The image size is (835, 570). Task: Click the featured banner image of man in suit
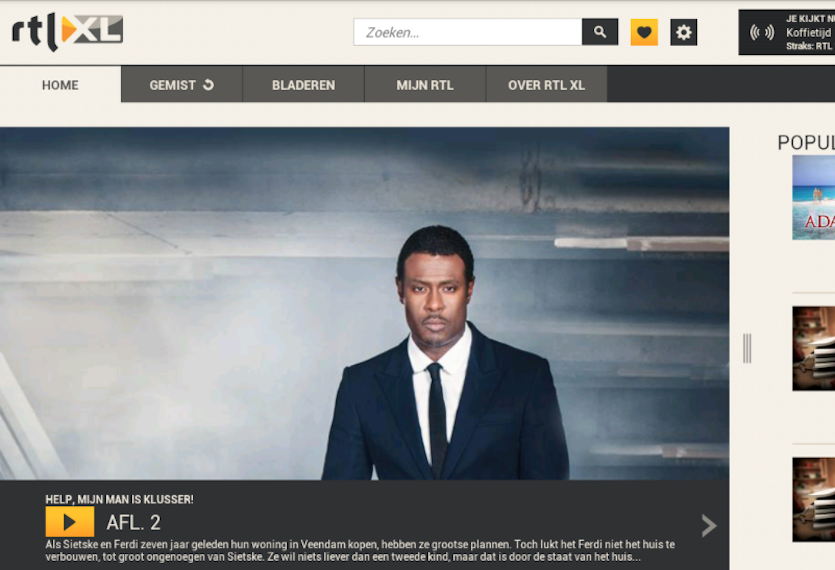coord(364,303)
